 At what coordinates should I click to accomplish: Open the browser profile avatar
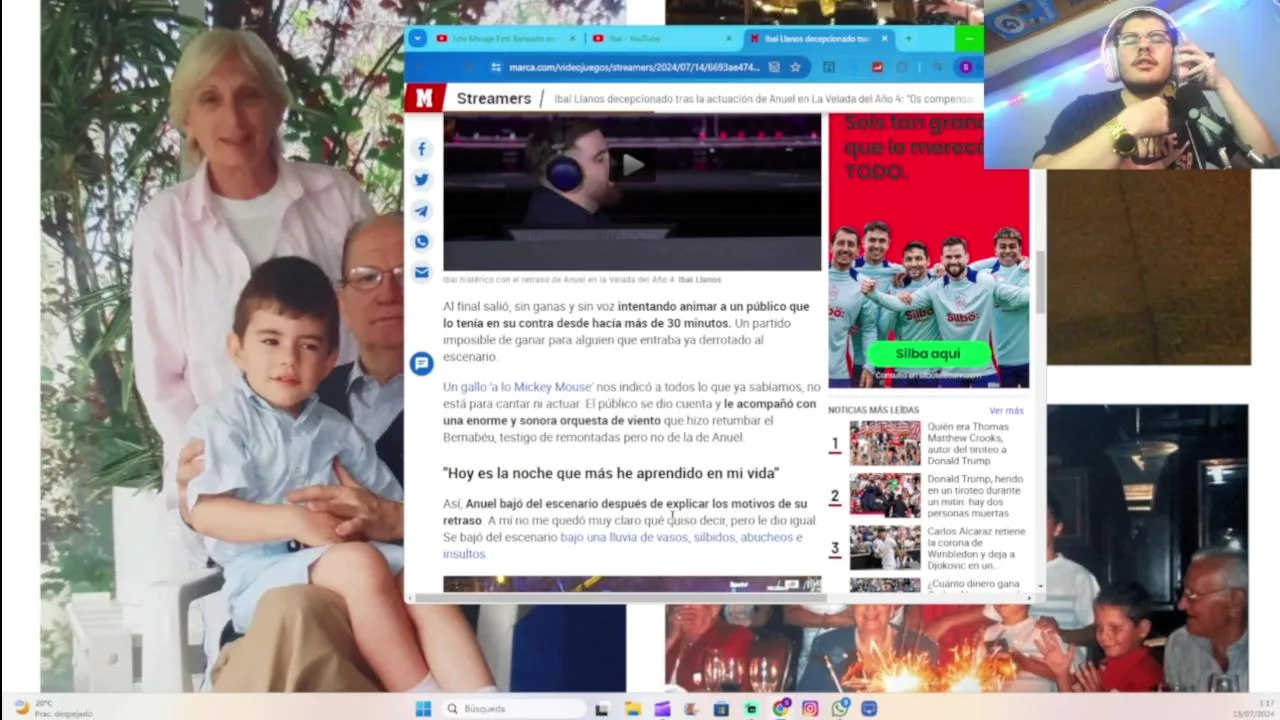coord(965,67)
